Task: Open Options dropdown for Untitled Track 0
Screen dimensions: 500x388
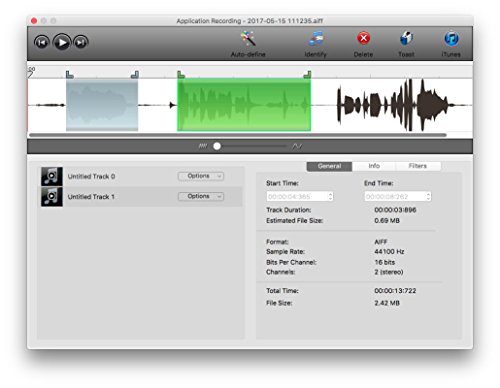Action: tap(201, 176)
